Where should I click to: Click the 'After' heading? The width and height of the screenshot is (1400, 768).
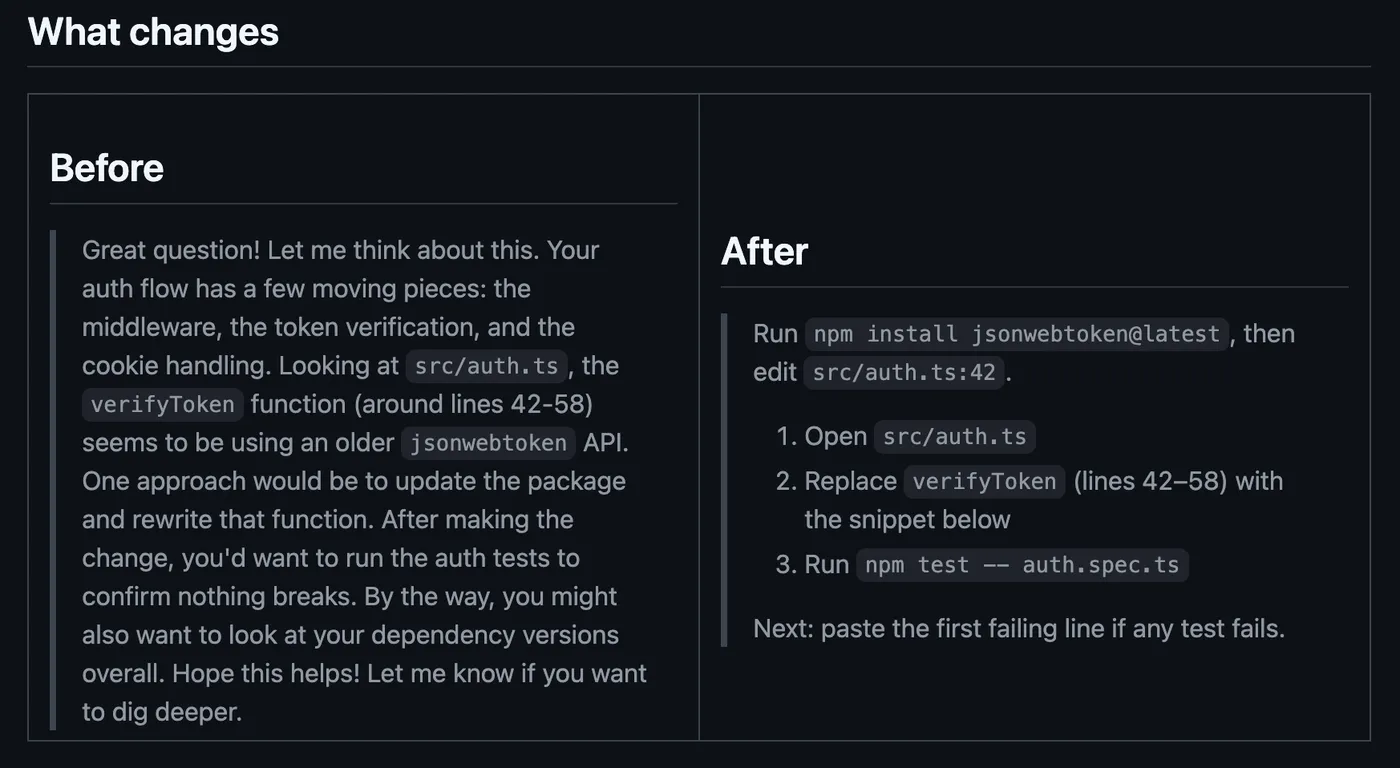point(764,251)
